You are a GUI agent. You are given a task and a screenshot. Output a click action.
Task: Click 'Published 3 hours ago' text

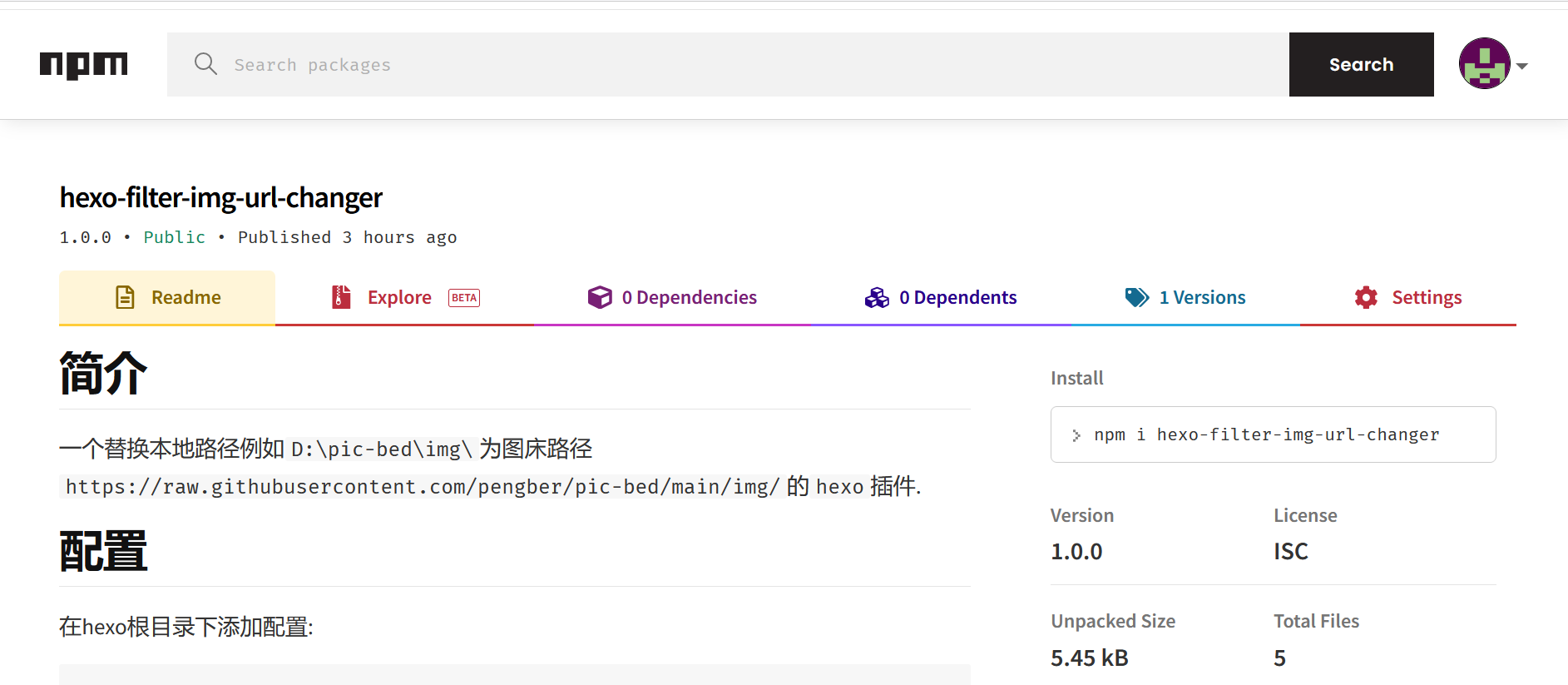coord(347,237)
